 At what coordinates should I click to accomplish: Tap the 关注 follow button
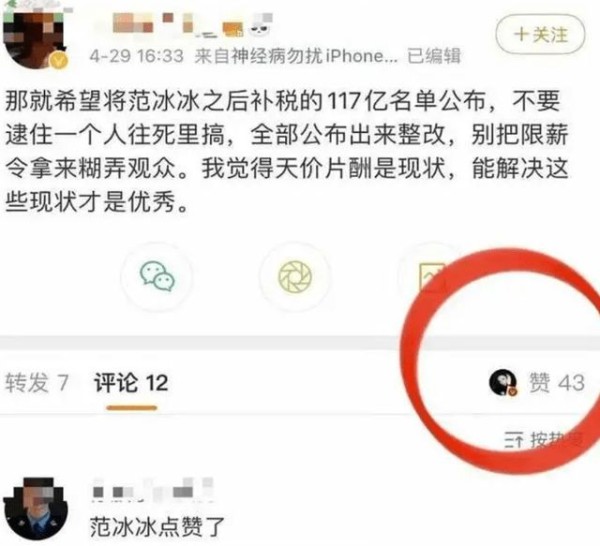pyautogui.click(x=540, y=34)
